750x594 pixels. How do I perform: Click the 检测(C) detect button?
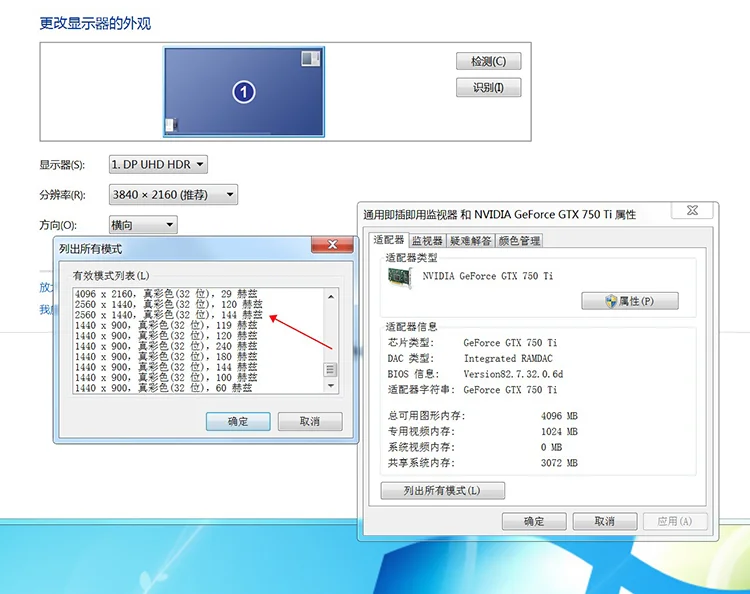(x=488, y=61)
